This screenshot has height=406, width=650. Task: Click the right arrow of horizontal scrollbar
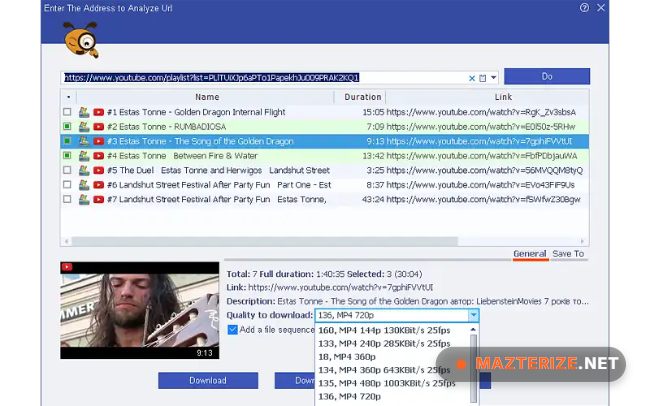click(x=582, y=241)
